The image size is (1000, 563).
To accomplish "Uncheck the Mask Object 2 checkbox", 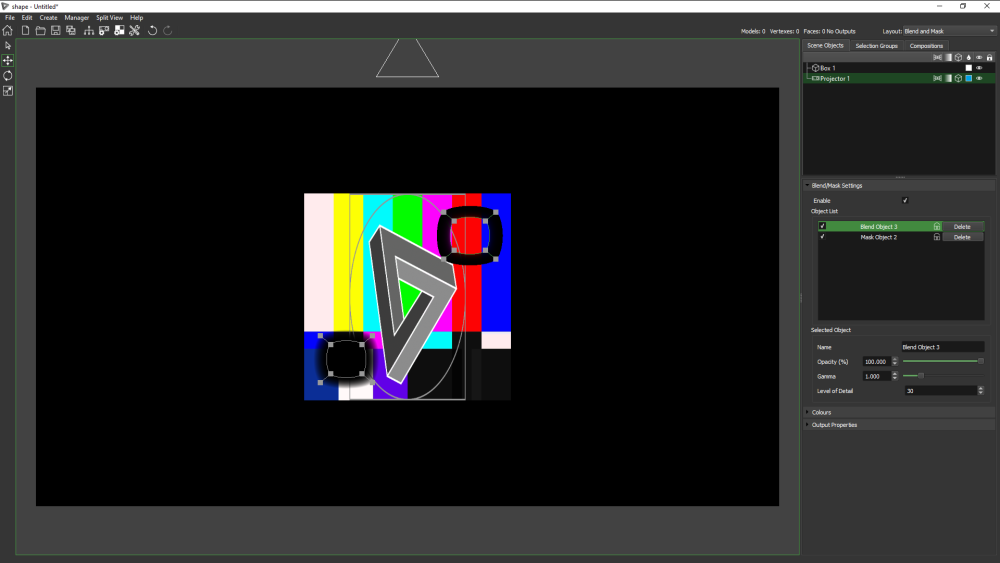I will click(822, 237).
